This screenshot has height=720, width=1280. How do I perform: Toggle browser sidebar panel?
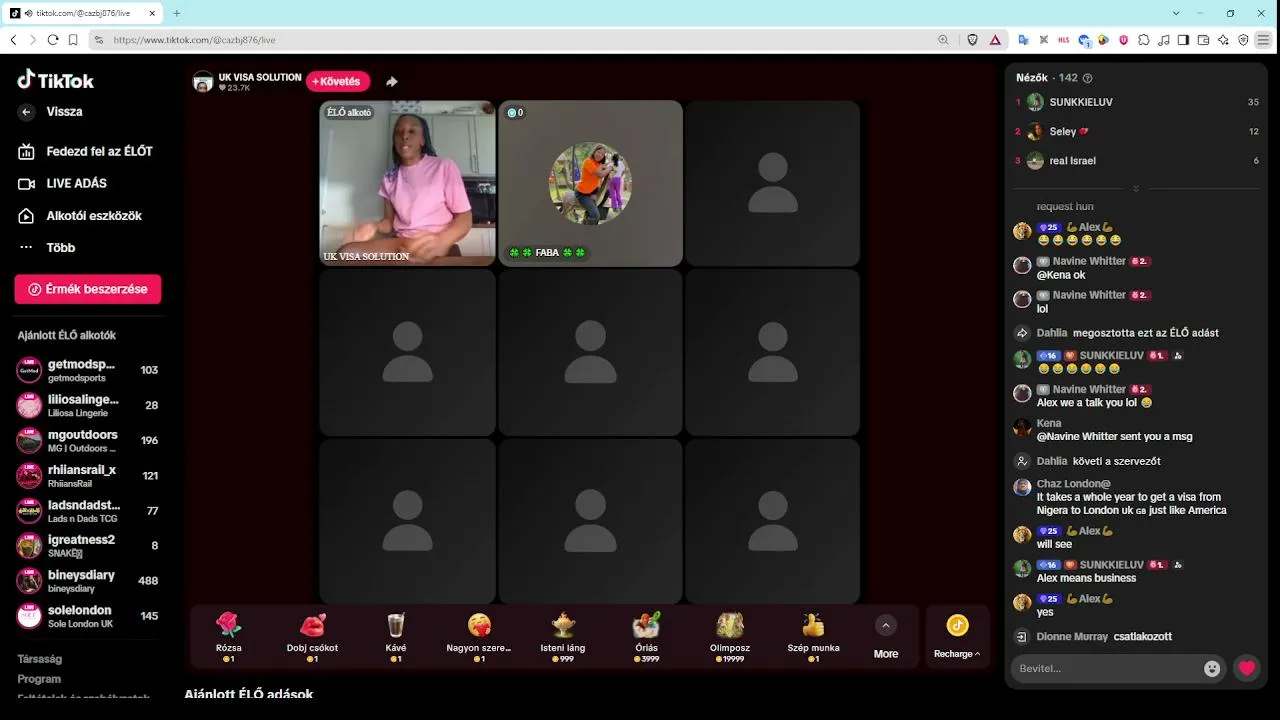1183,40
